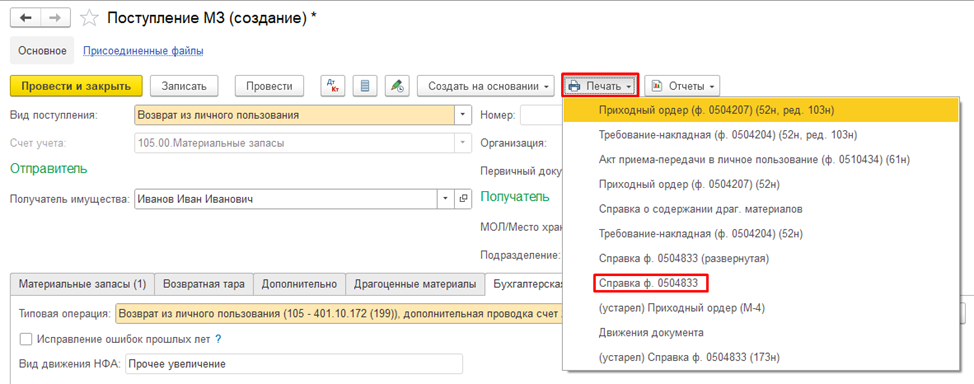
Task: Expand the Получатель имущества dropdown arrow
Action: [445, 199]
